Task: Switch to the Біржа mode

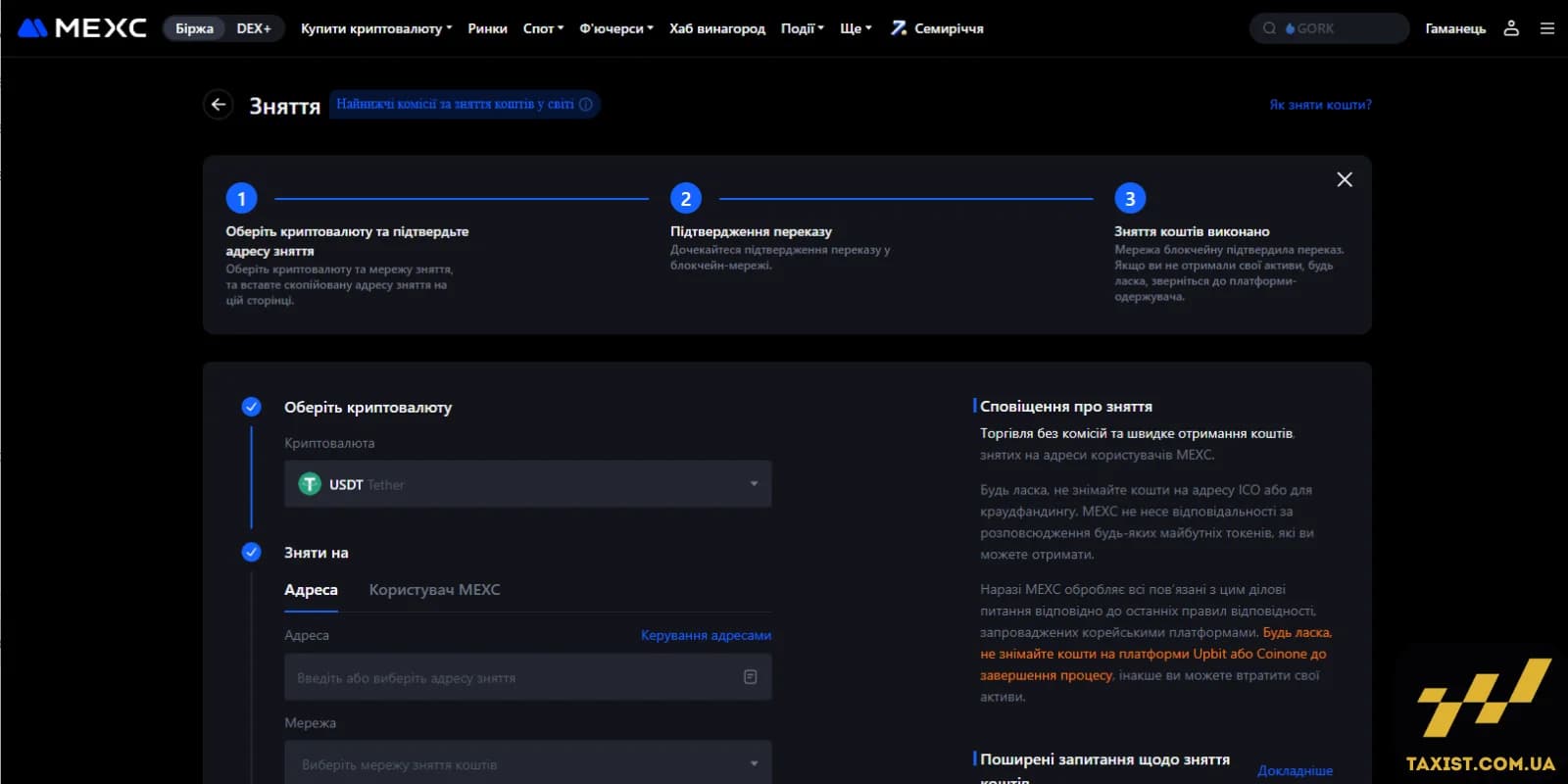Action: coord(194,28)
